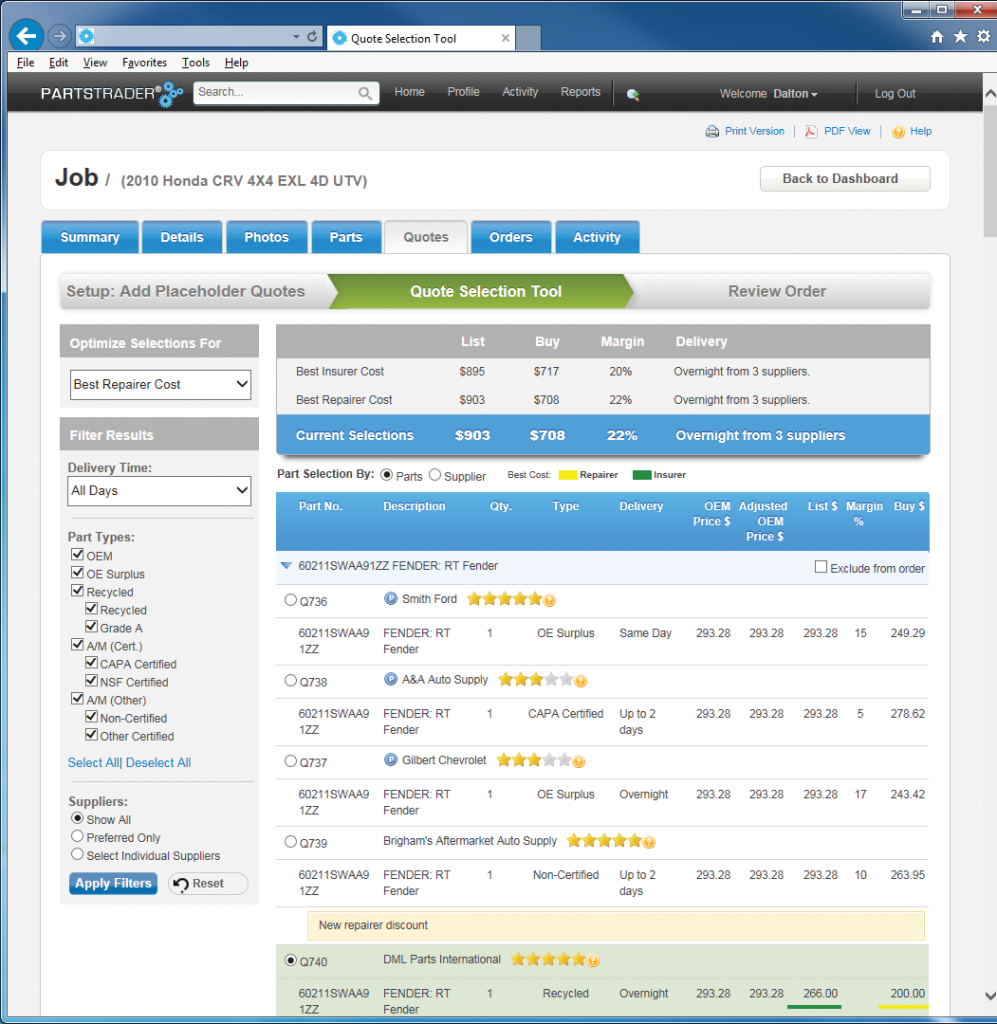Click the green Insurer best cost swatch

[642, 475]
